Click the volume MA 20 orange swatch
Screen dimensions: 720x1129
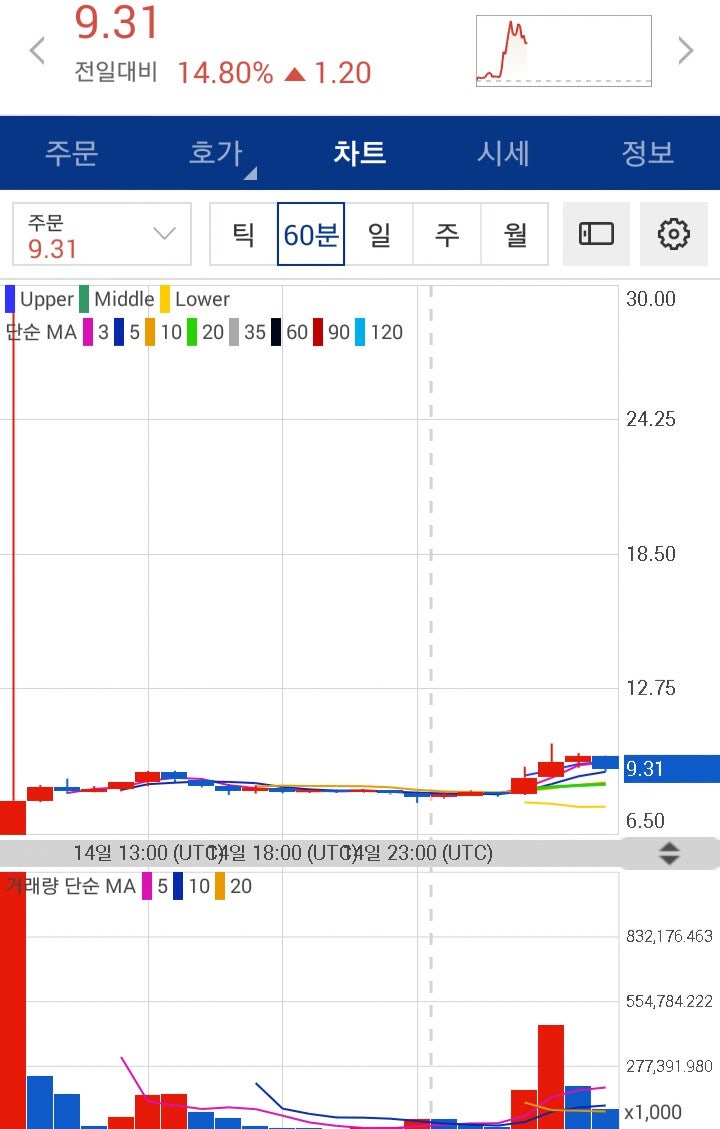point(220,886)
